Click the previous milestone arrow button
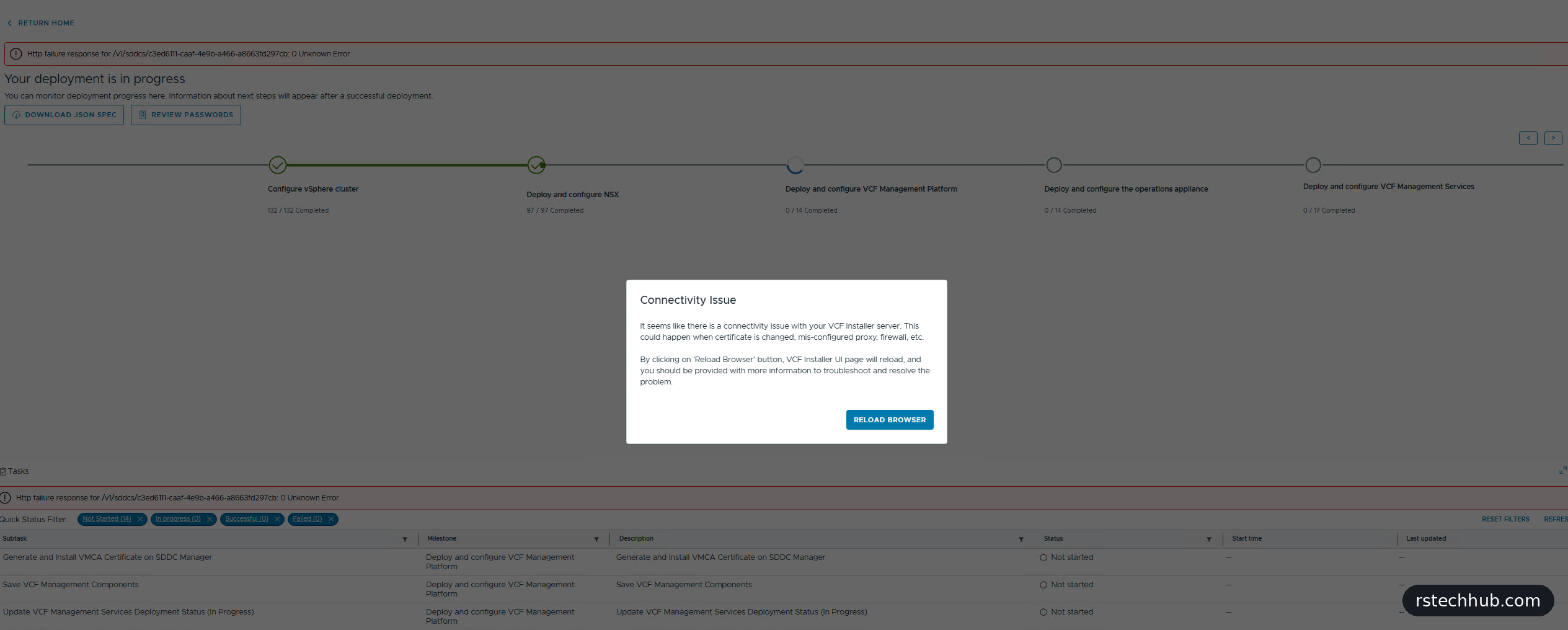1568x630 pixels. click(x=1528, y=138)
